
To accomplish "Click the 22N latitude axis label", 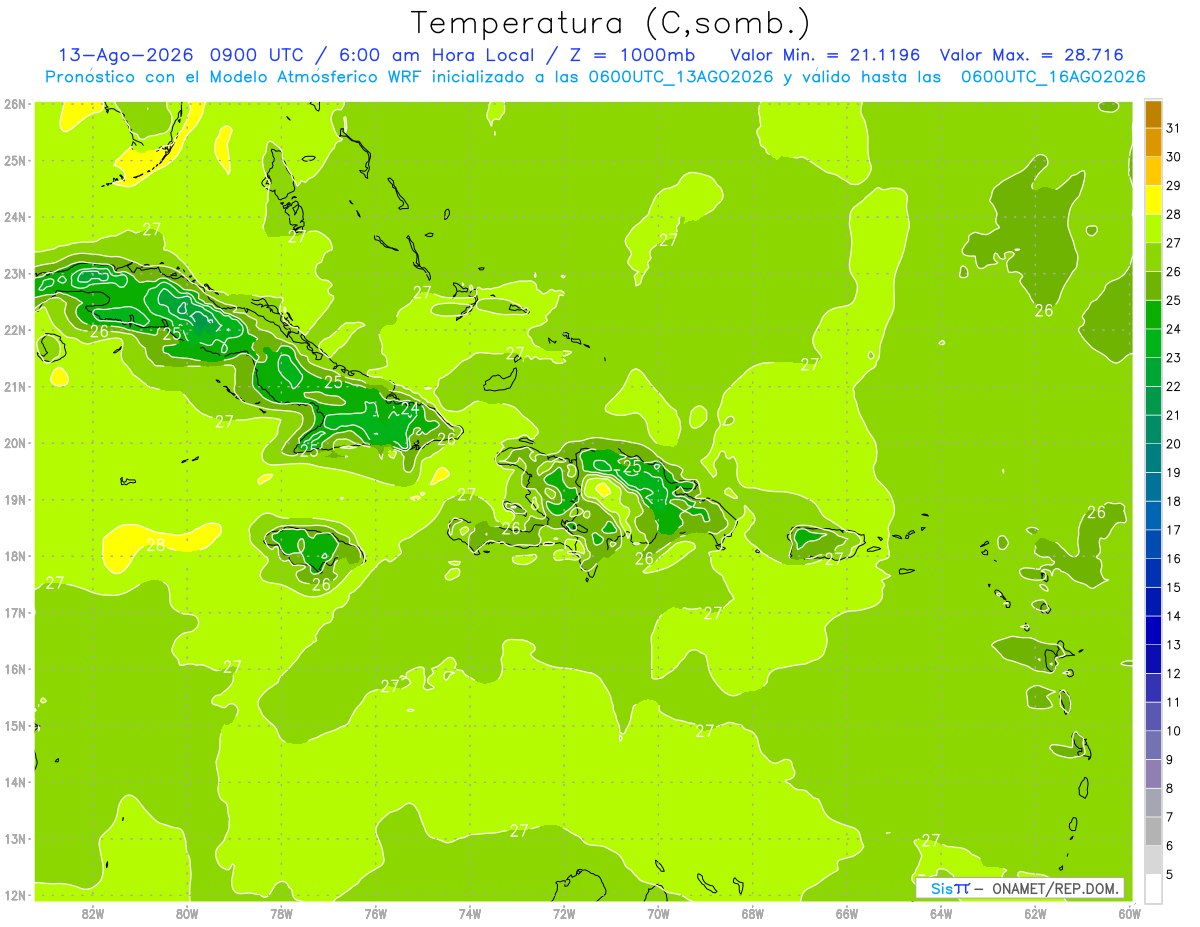I will click(15, 330).
